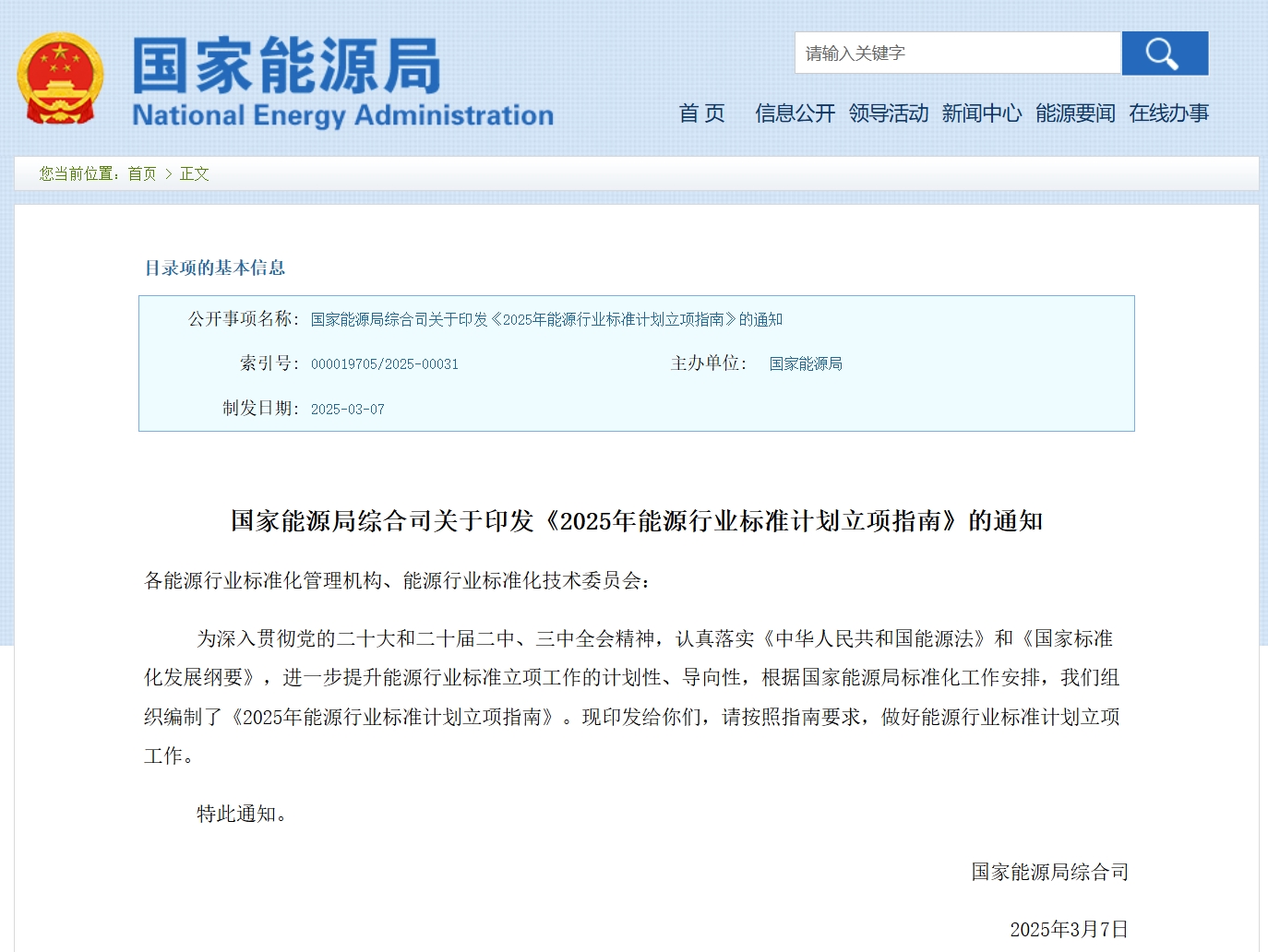Open the 领导活动 navigation menu
Viewport: 1268px width, 952px height.
click(x=889, y=113)
